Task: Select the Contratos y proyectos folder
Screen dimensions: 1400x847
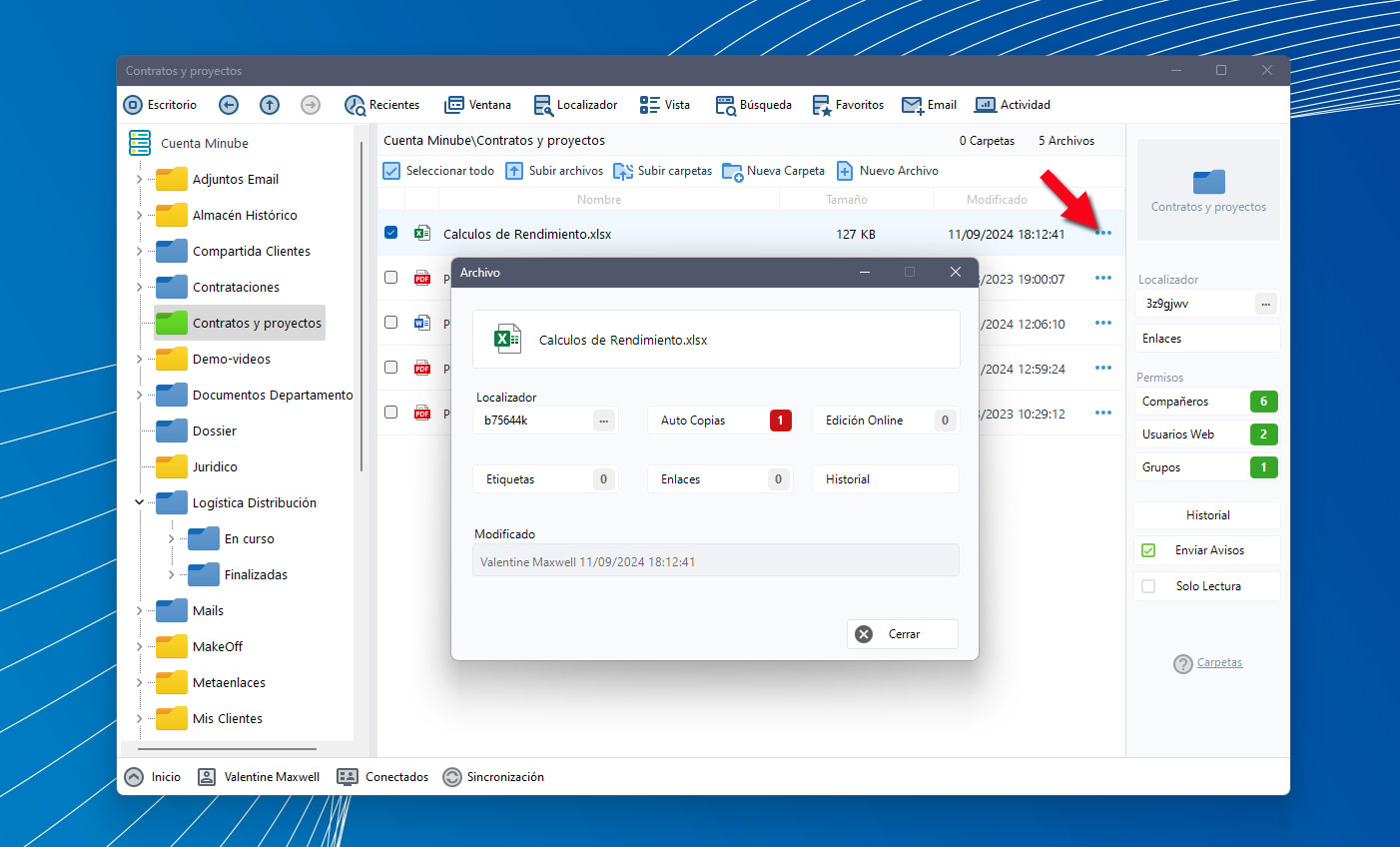Action: click(240, 324)
